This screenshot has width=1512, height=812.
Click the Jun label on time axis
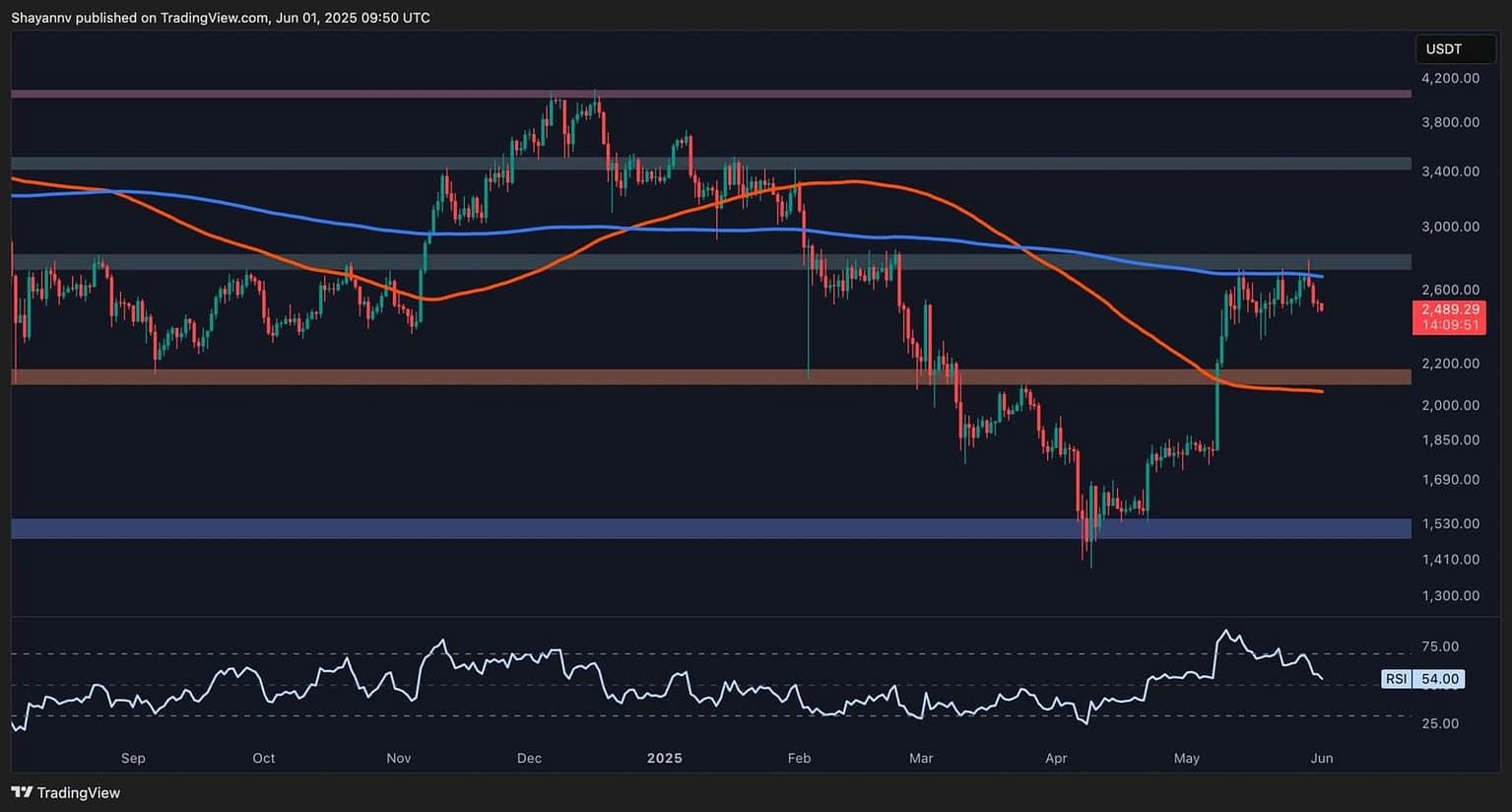1322,758
